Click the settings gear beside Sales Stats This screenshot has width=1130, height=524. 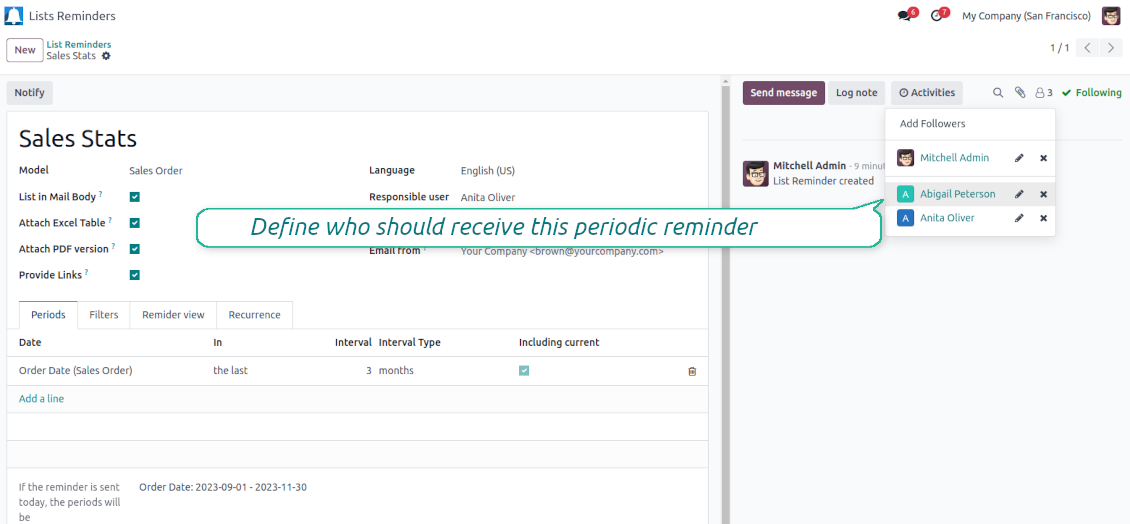click(x=106, y=56)
